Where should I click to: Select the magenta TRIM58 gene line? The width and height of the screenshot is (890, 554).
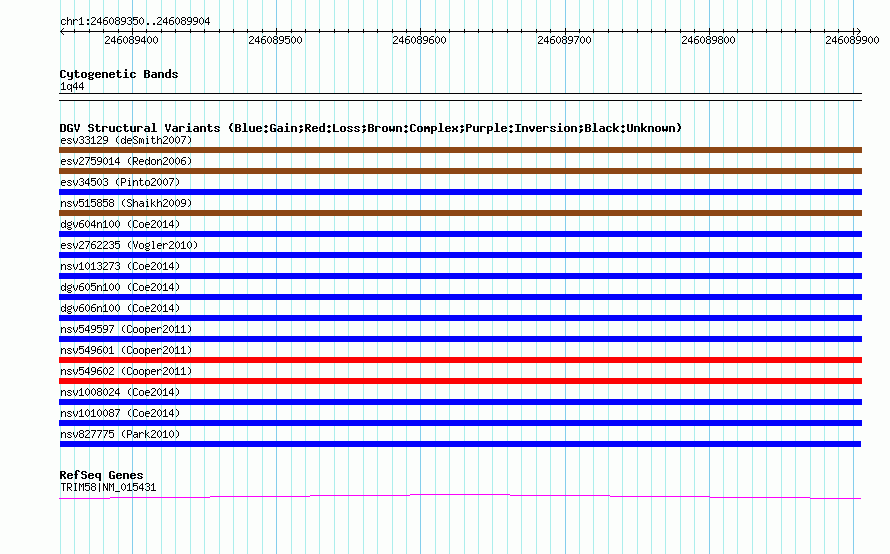click(460, 497)
